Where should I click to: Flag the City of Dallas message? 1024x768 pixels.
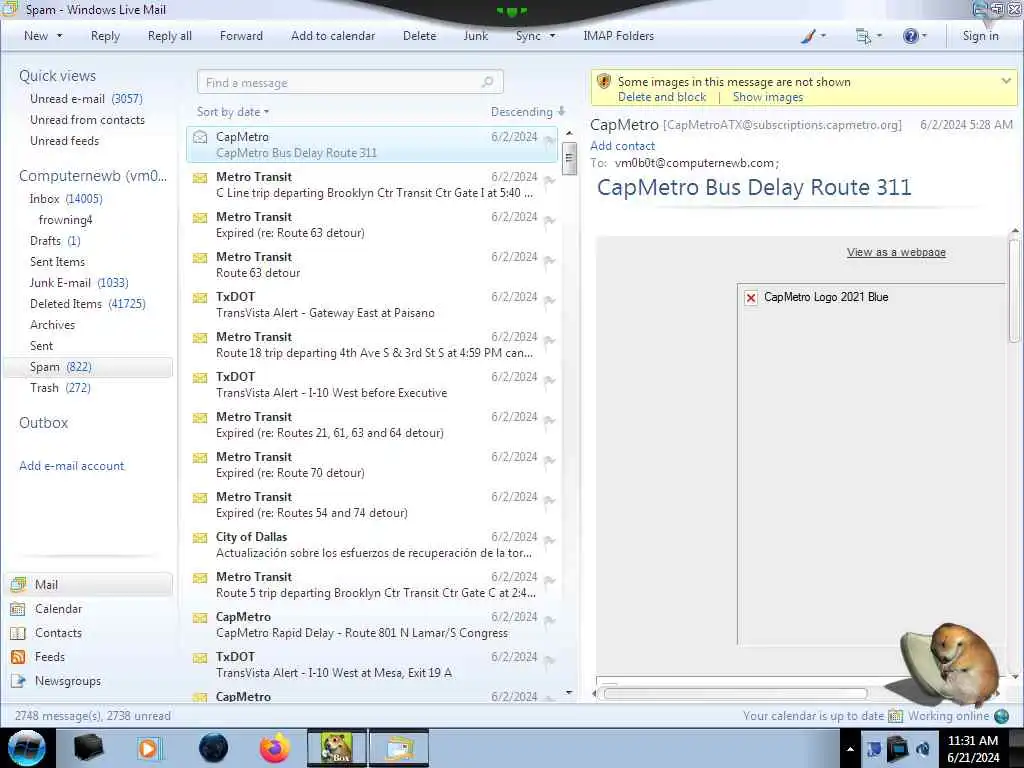(x=550, y=541)
